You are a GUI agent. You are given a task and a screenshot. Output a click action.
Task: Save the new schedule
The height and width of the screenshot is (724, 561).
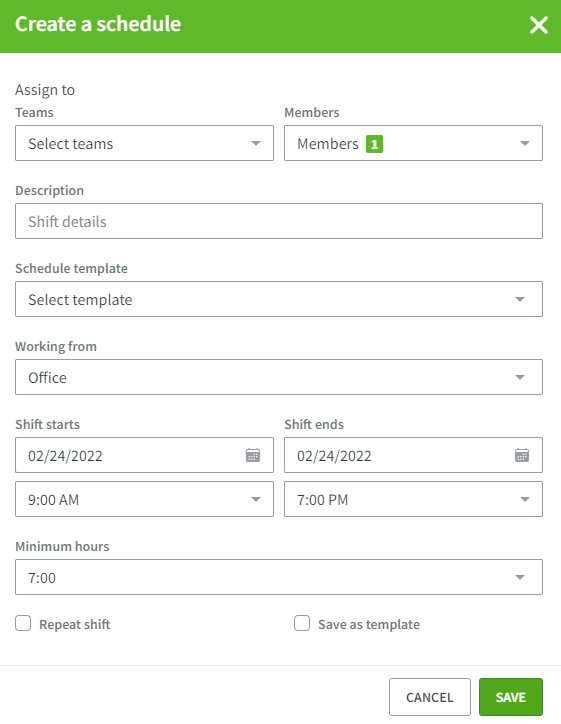tap(511, 697)
